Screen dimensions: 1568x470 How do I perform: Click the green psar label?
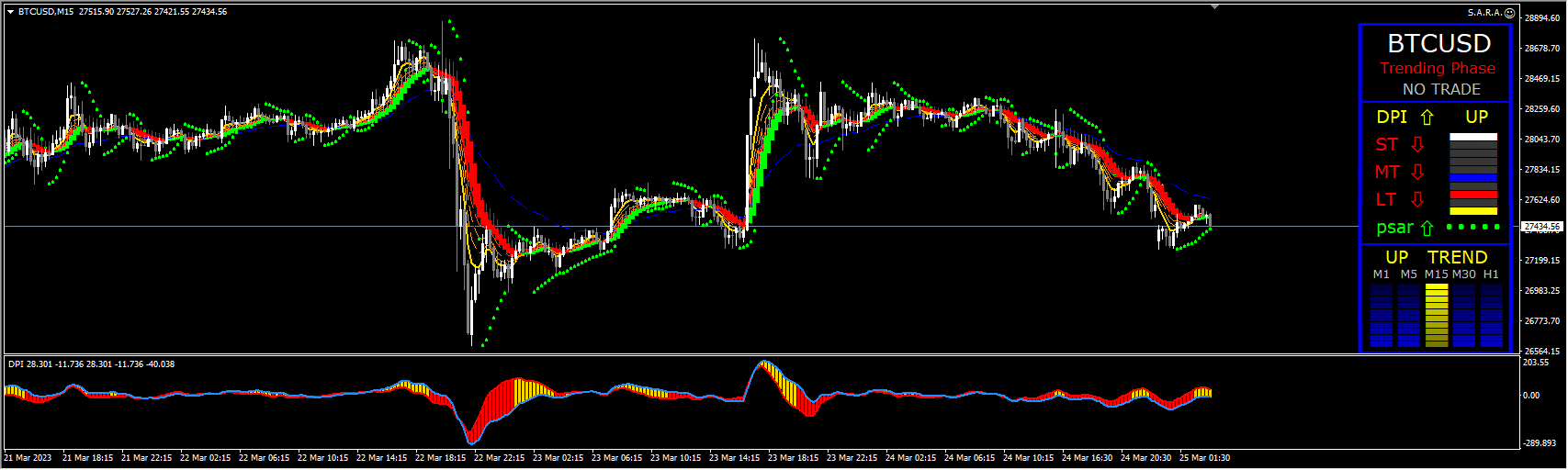click(1395, 228)
